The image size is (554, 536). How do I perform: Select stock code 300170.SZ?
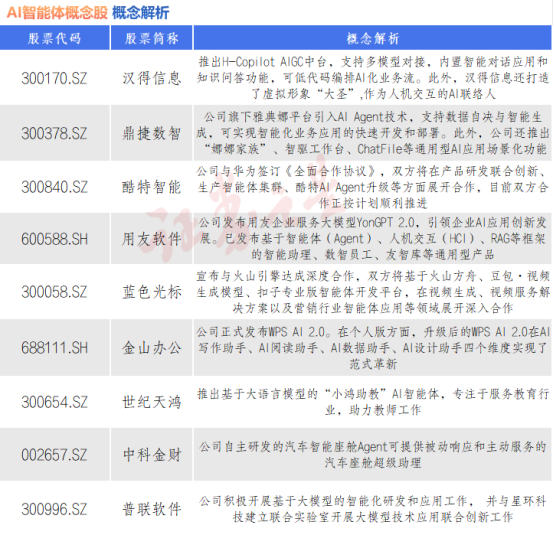(54, 78)
